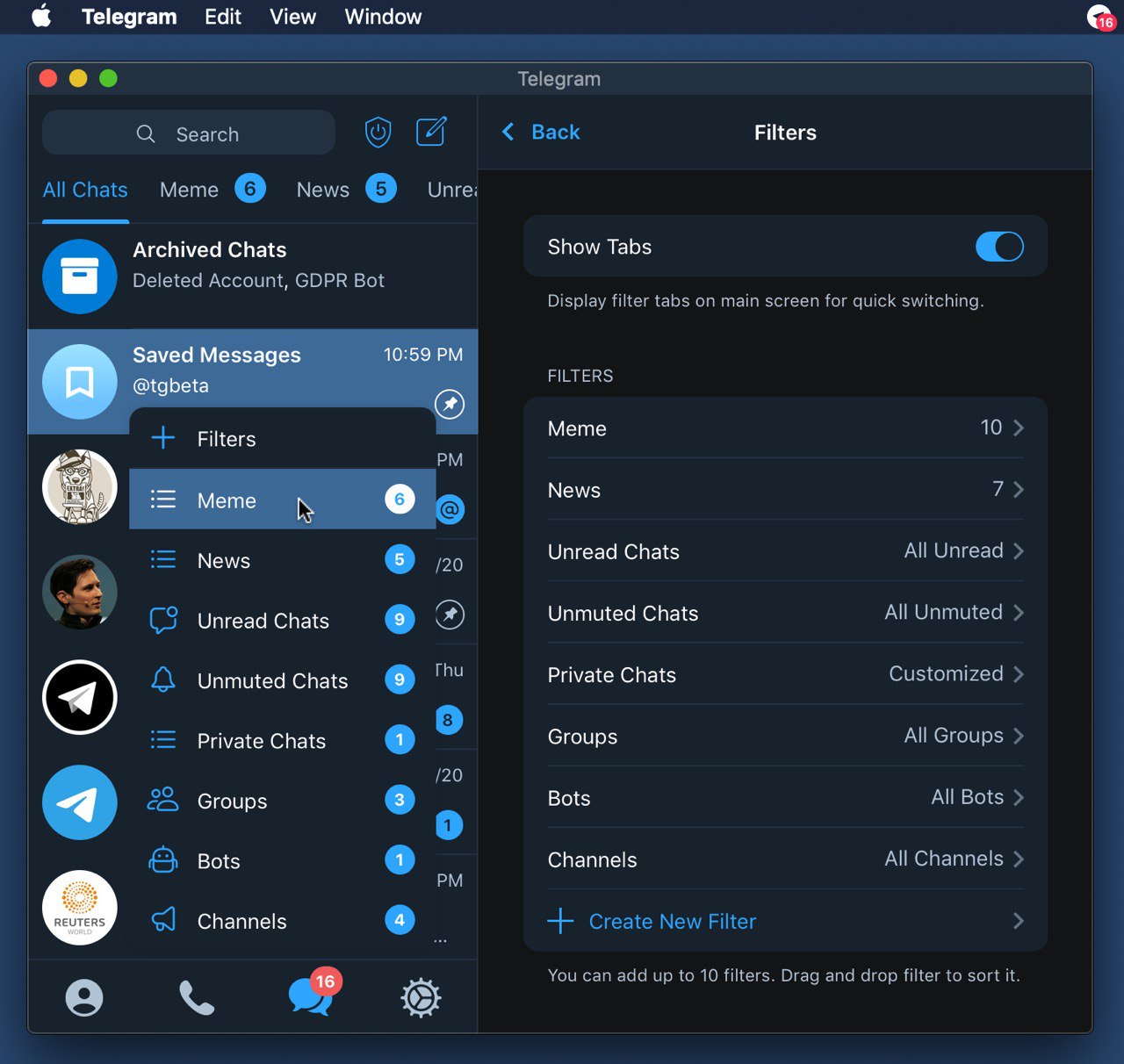Open the Settings gear icon
1124x1064 pixels.
pyautogui.click(x=421, y=998)
